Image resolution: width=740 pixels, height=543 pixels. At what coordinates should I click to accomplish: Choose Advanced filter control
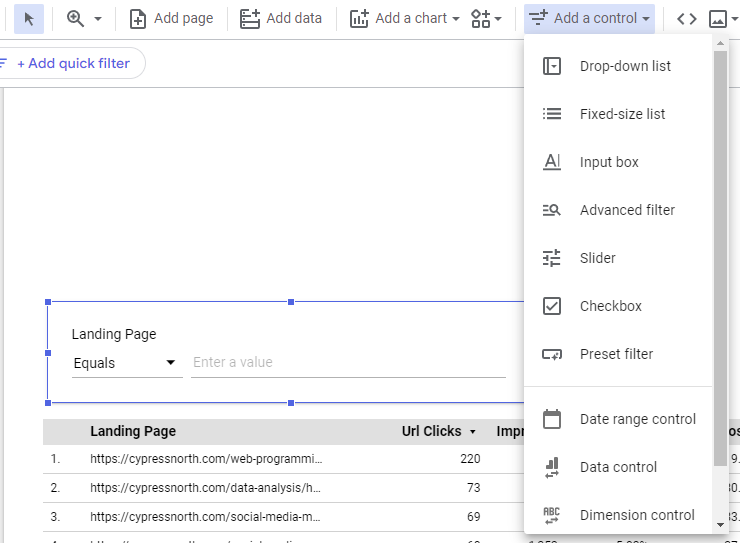click(x=618, y=210)
